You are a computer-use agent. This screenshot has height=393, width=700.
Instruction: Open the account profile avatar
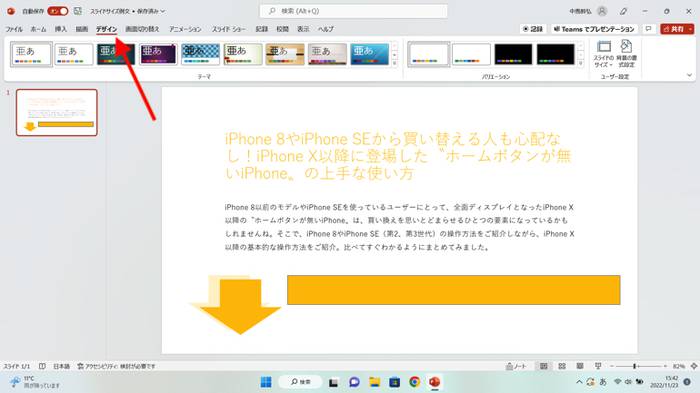(x=602, y=11)
